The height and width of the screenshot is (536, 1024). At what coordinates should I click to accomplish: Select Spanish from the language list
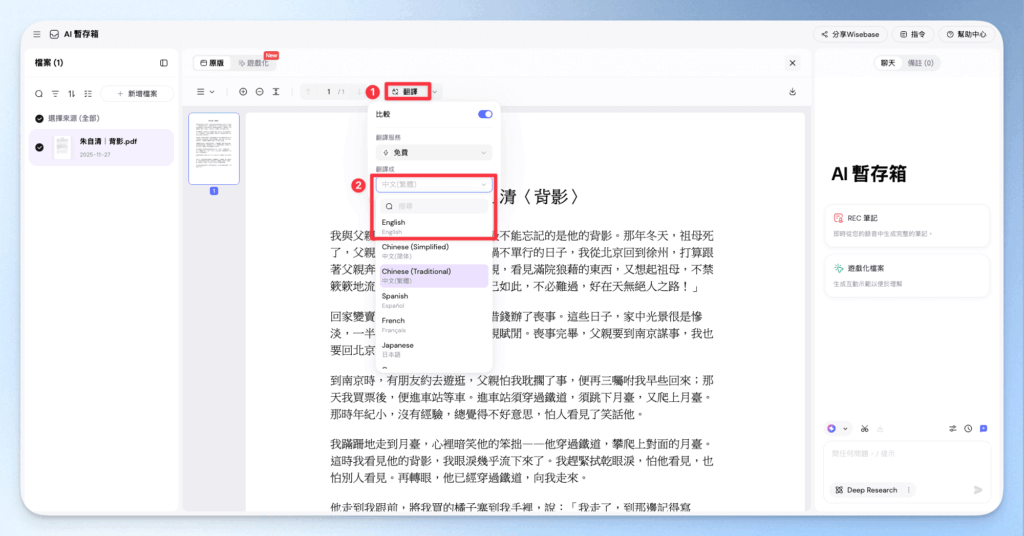(434, 300)
